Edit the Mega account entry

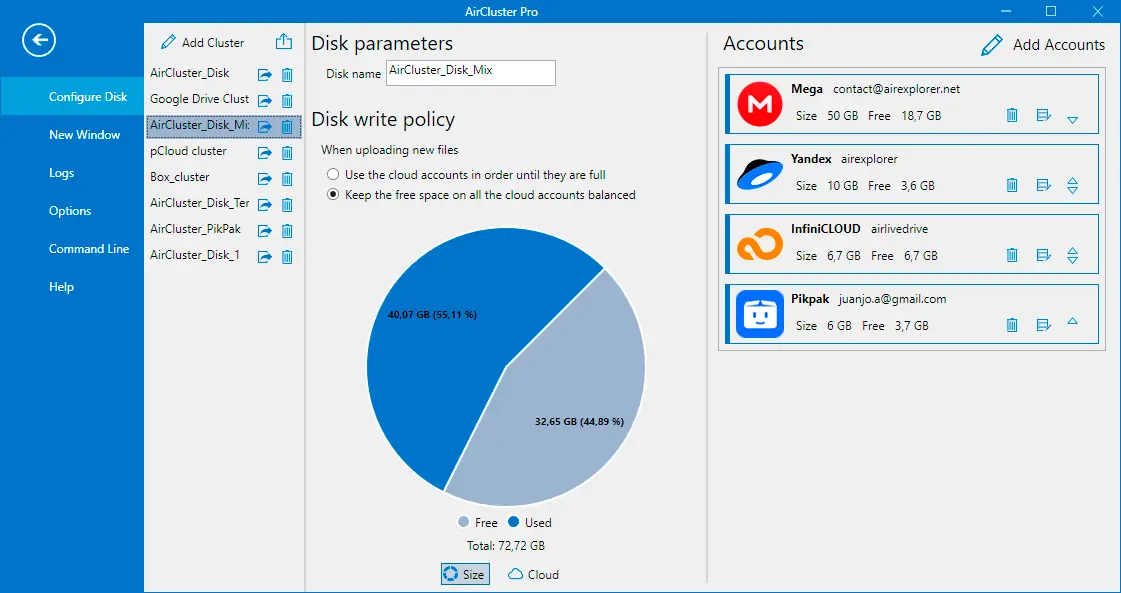pos(1044,114)
